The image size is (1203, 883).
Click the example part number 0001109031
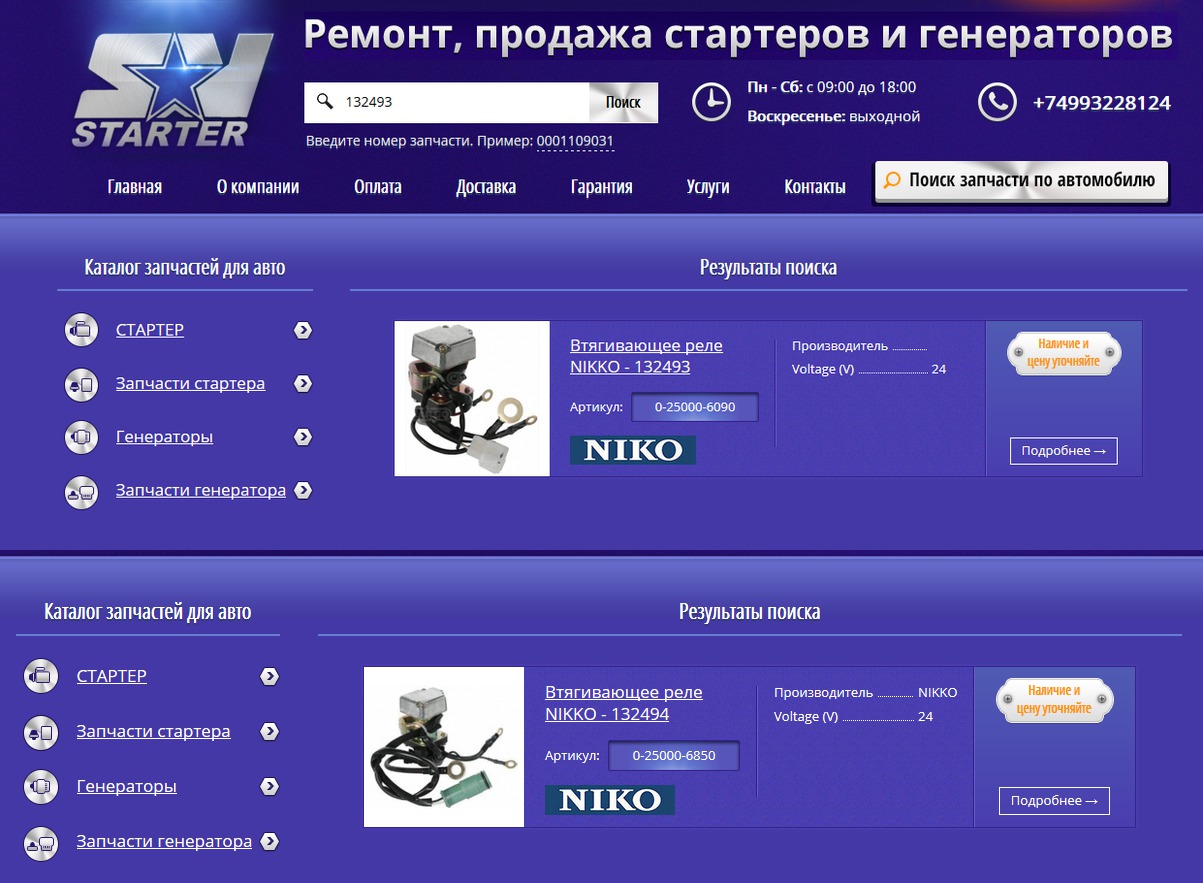click(575, 141)
